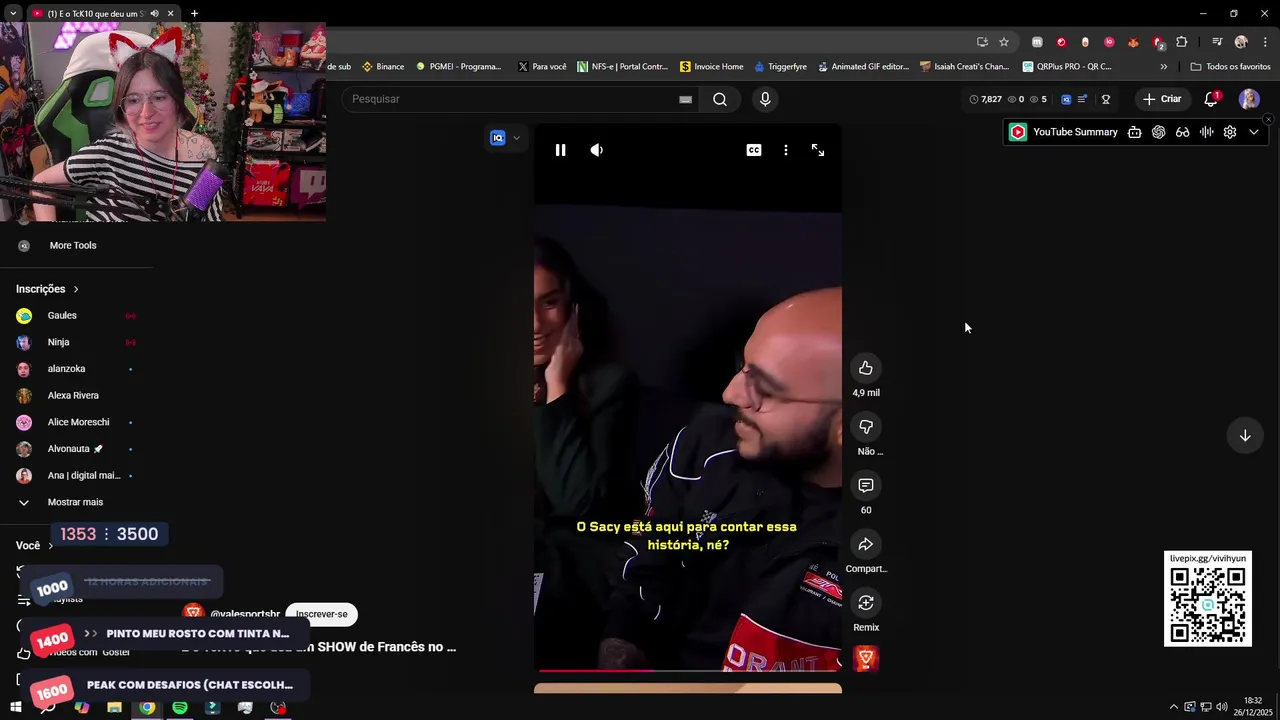The width and height of the screenshot is (1280, 720).
Task: Click the audio waveform icon in YouTube Summary
Action: 1206,132
